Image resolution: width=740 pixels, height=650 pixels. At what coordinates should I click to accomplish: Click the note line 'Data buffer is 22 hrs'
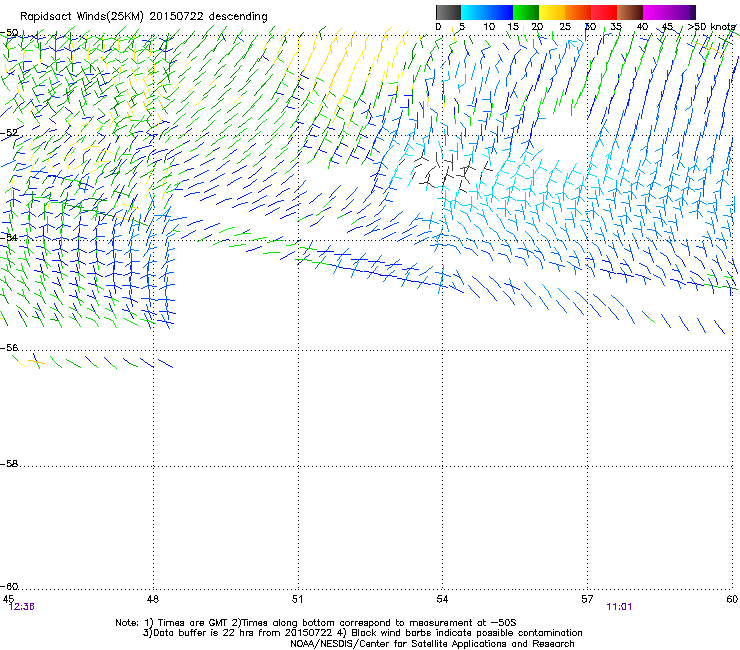tap(363, 633)
